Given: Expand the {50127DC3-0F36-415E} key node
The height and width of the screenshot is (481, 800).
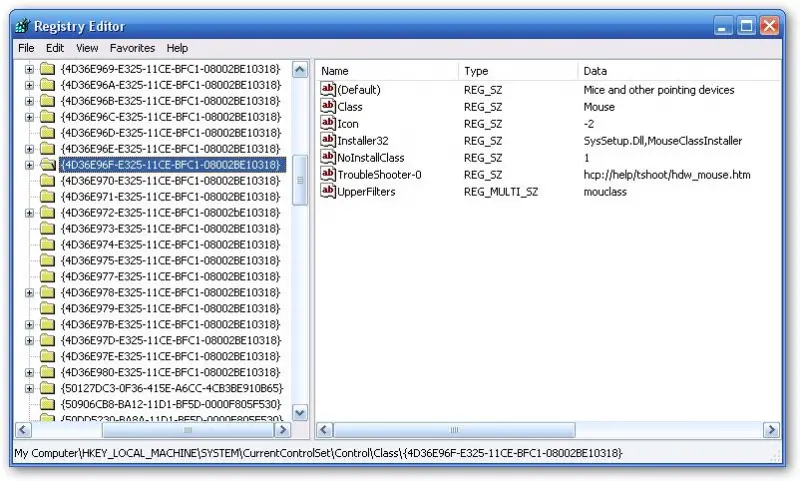Looking at the screenshot, I should coord(29,388).
